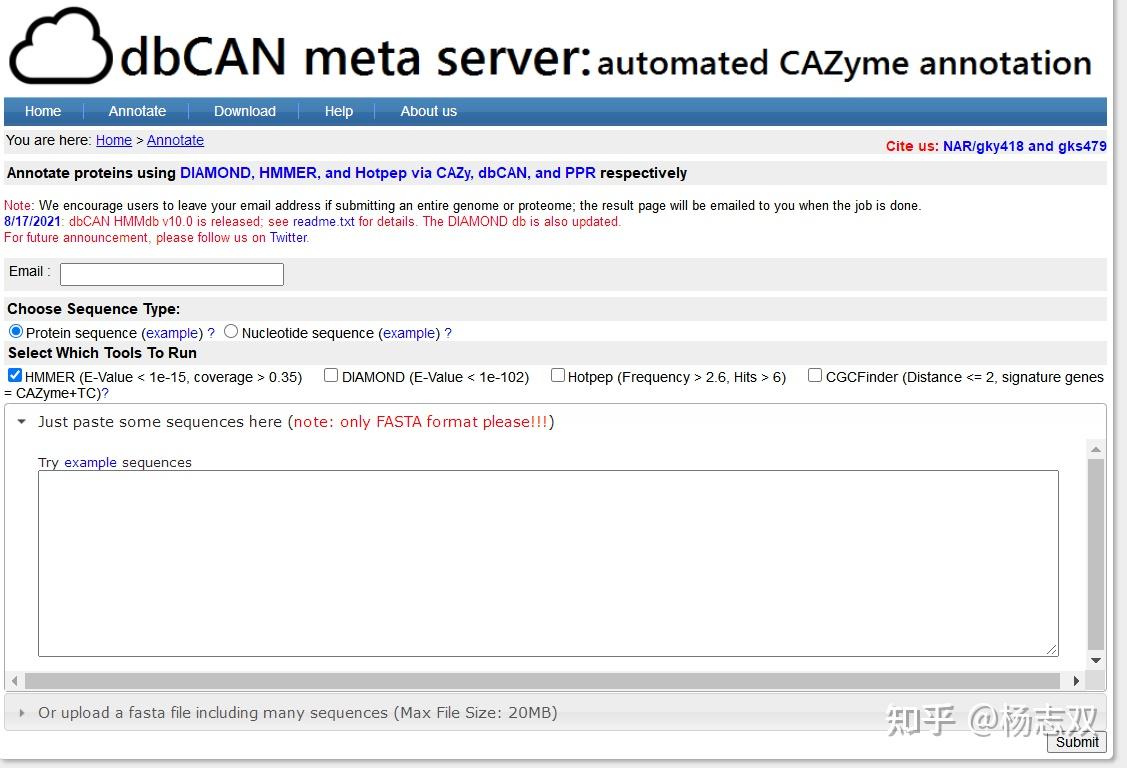Screen dimensions: 1127x768
Task: Open the Help page
Action: pos(338,111)
